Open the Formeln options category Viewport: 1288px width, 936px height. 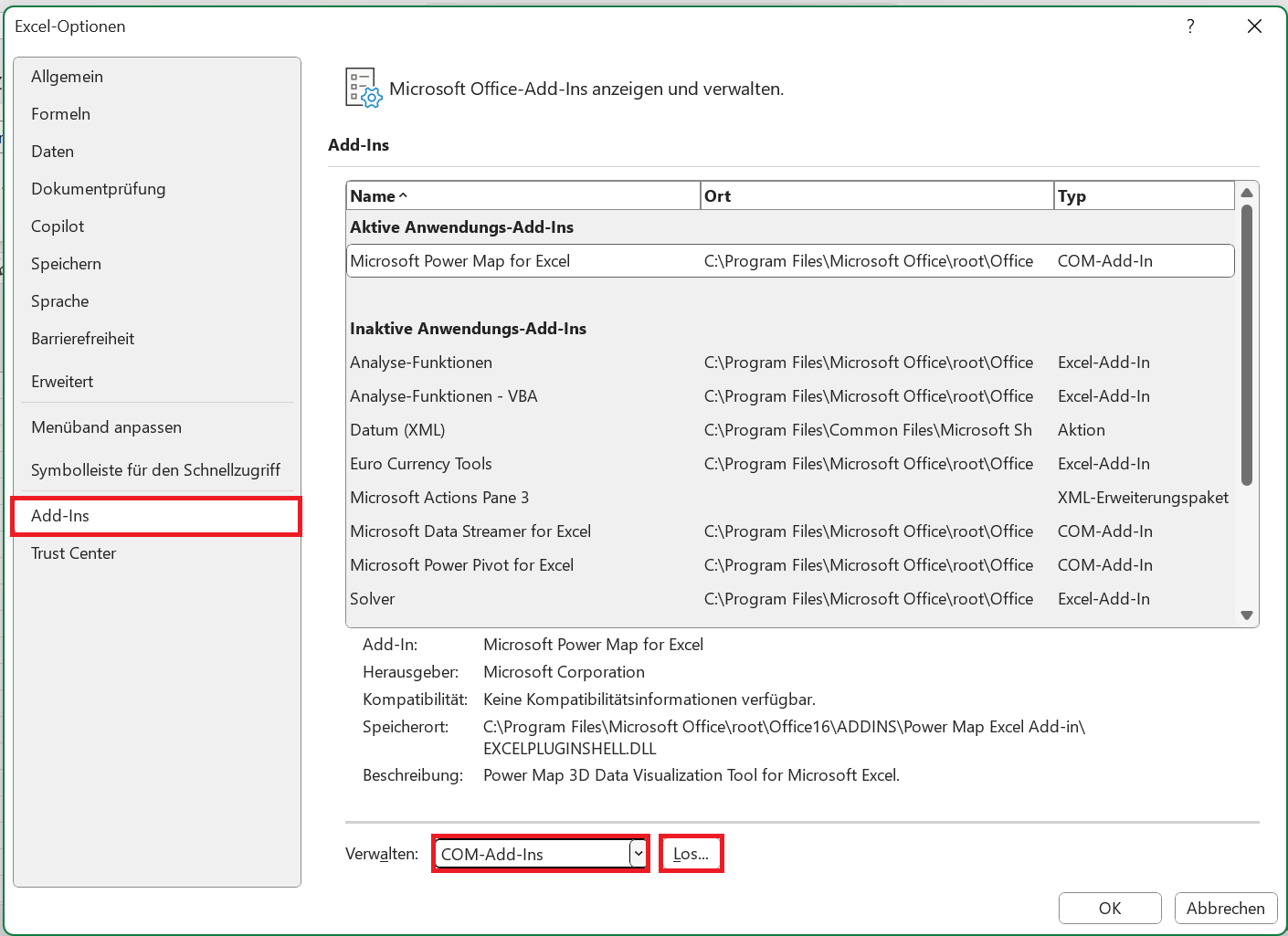157,114
